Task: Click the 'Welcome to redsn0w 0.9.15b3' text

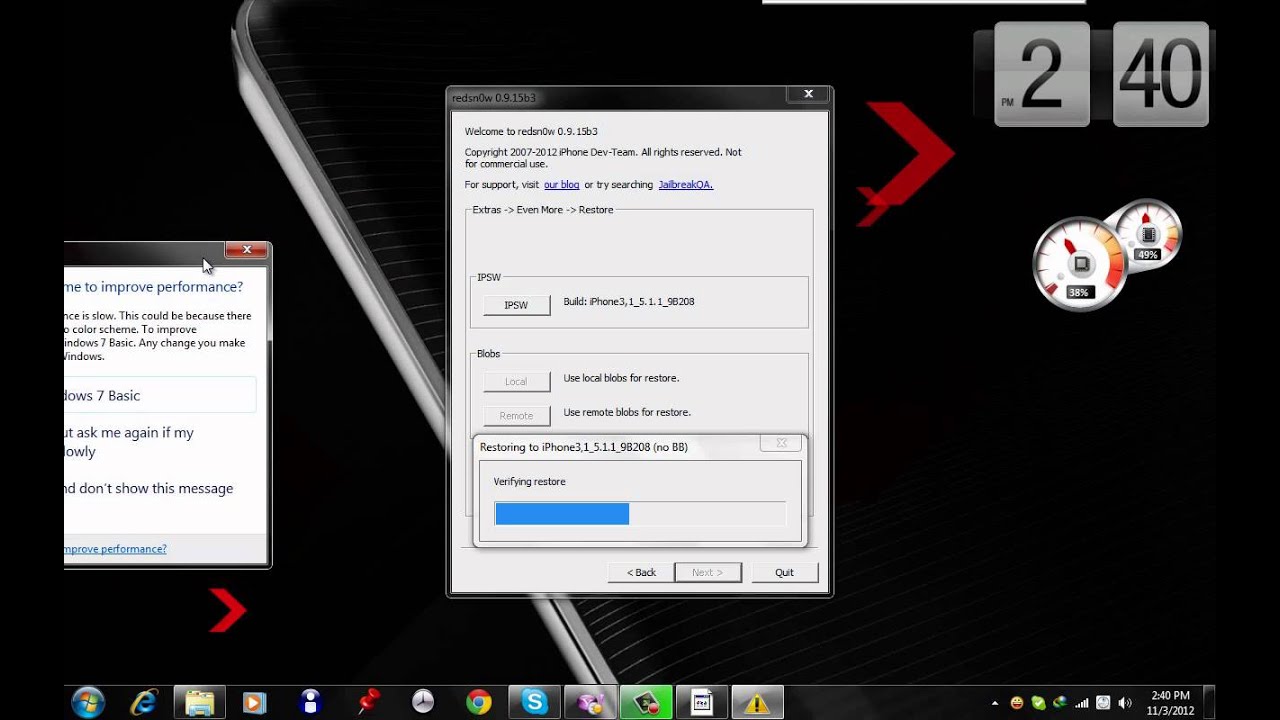Action: tap(531, 132)
